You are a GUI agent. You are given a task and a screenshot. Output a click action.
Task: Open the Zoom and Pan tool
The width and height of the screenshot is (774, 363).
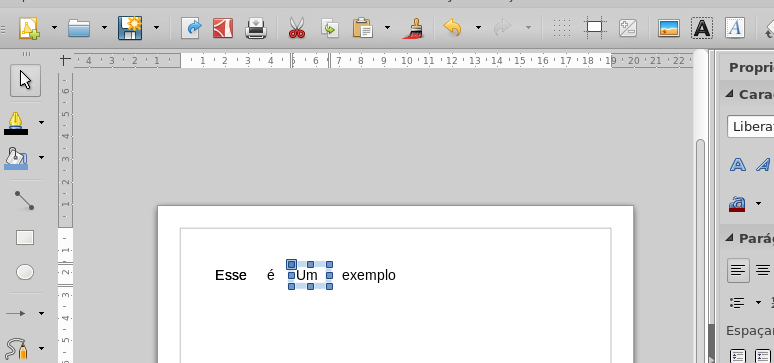(628, 28)
